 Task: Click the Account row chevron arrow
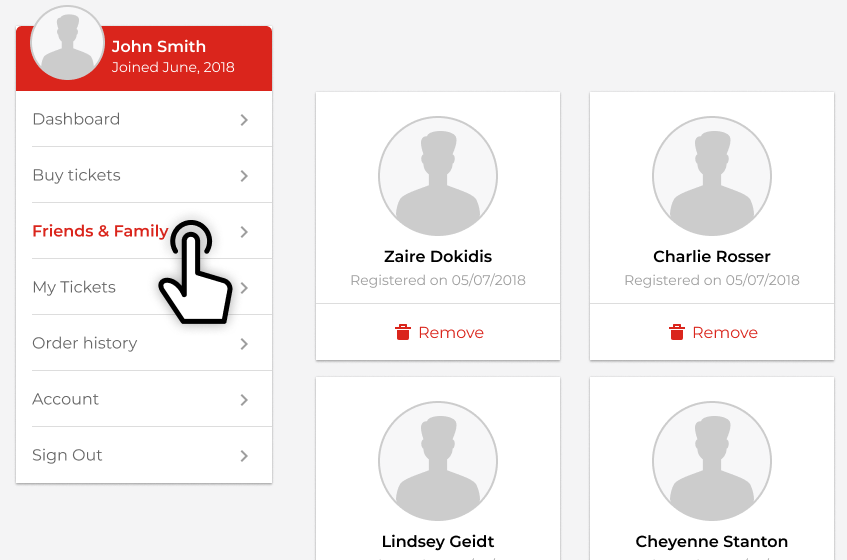pos(244,400)
